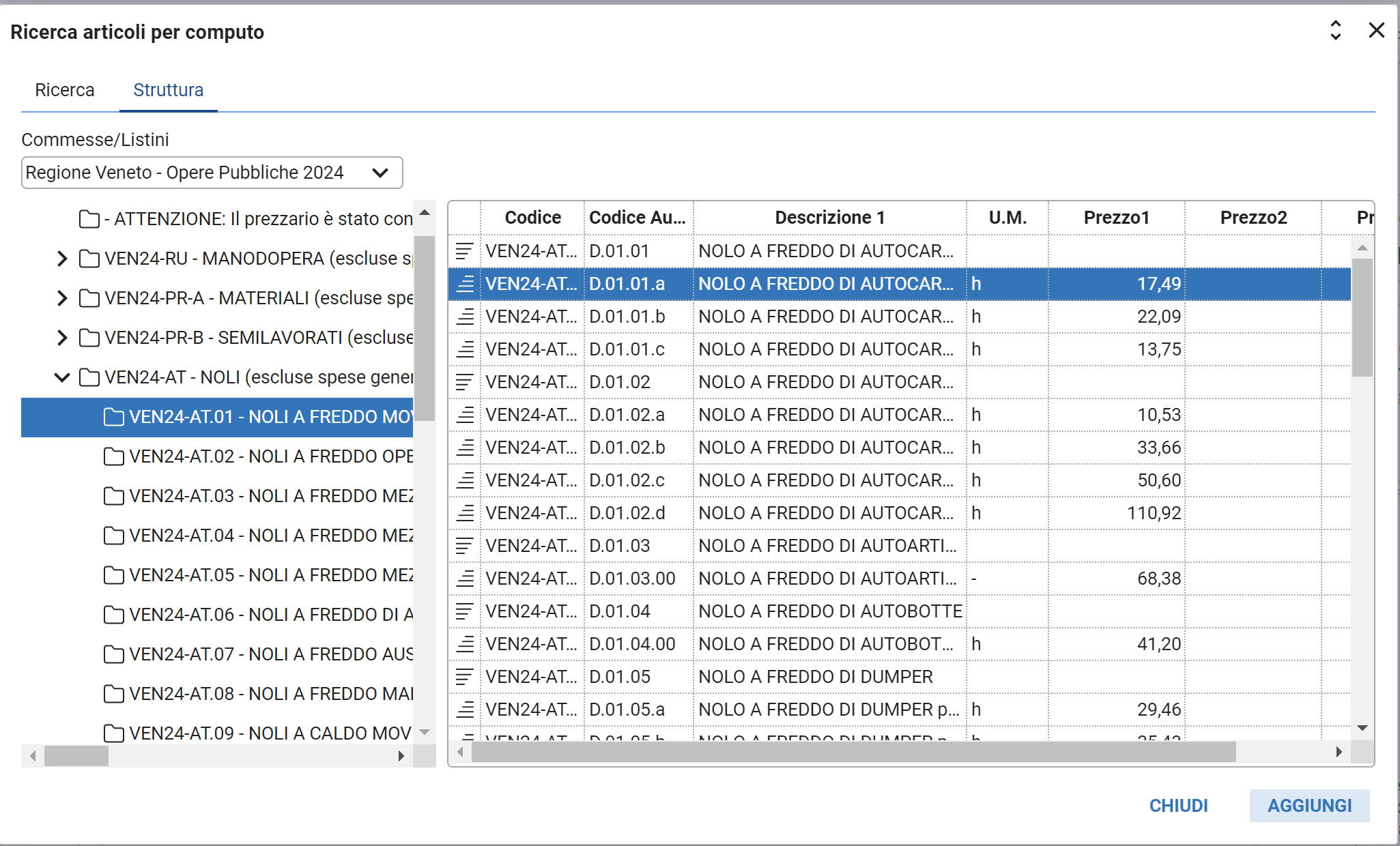
Task: Select the Struttura tab
Action: pyautogui.click(x=168, y=90)
